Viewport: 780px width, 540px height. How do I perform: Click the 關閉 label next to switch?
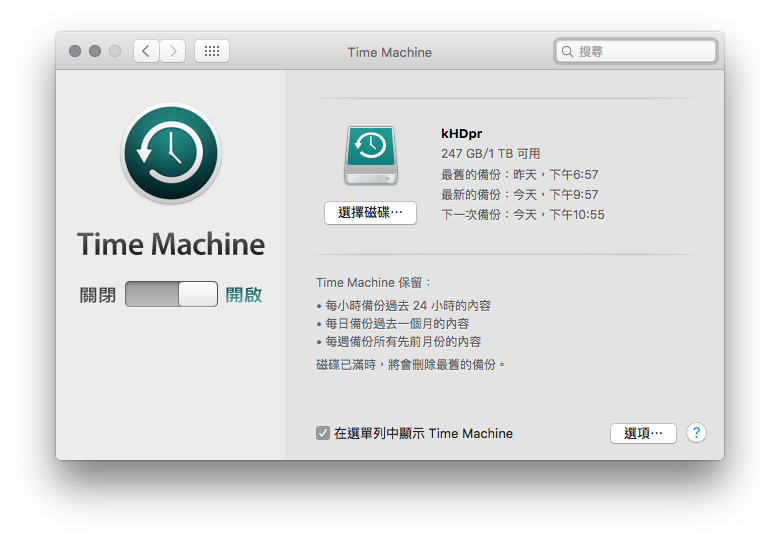(x=98, y=295)
